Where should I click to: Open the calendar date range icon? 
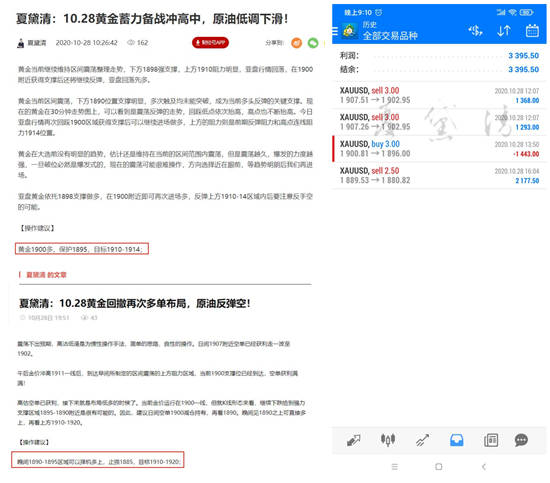click(532, 31)
